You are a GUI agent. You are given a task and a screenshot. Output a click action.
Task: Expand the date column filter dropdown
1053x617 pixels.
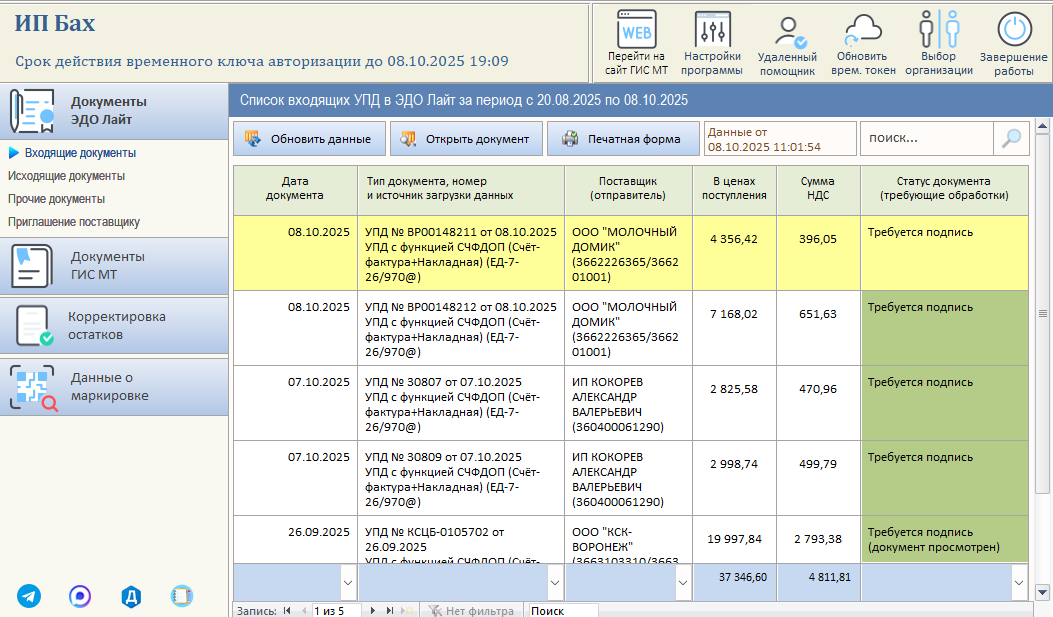pyautogui.click(x=348, y=582)
